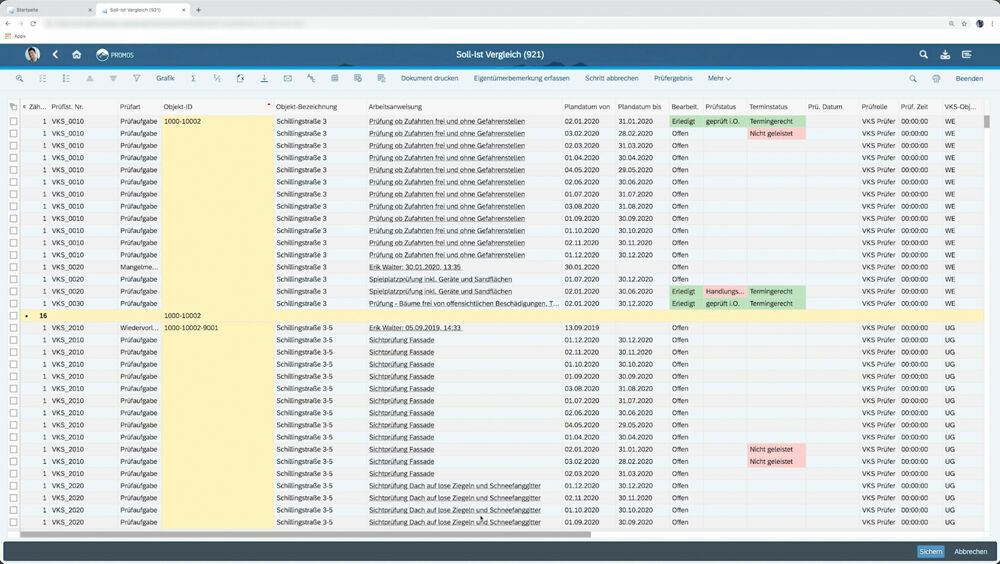Tick the checkbox of the first VKS_0010 row
Image resolution: width=1000 pixels, height=564 pixels.
pos(14,121)
